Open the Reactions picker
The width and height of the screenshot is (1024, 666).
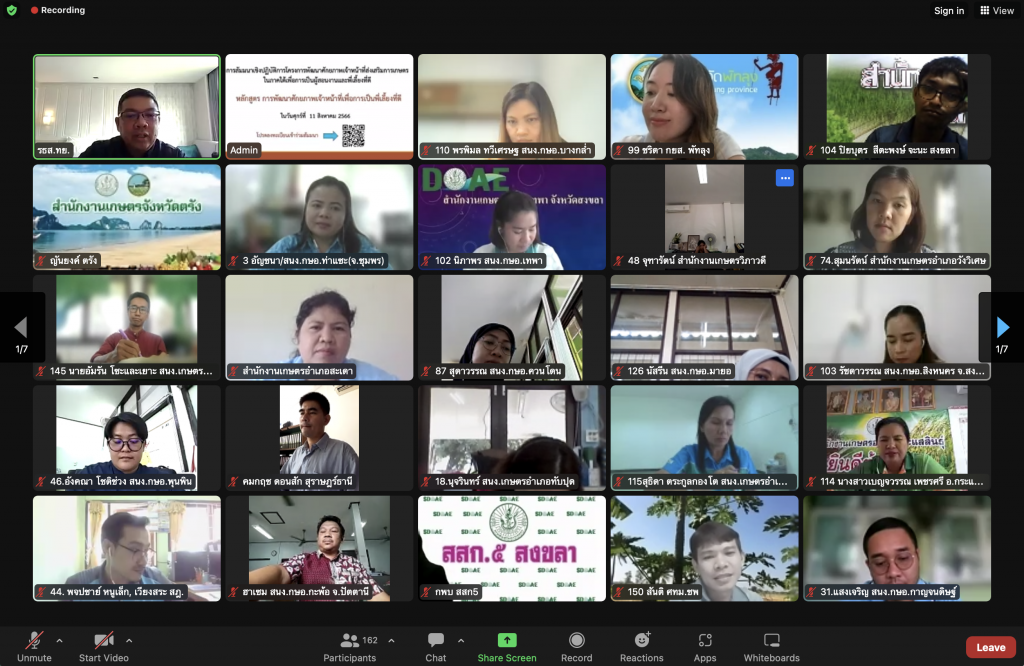[x=641, y=641]
